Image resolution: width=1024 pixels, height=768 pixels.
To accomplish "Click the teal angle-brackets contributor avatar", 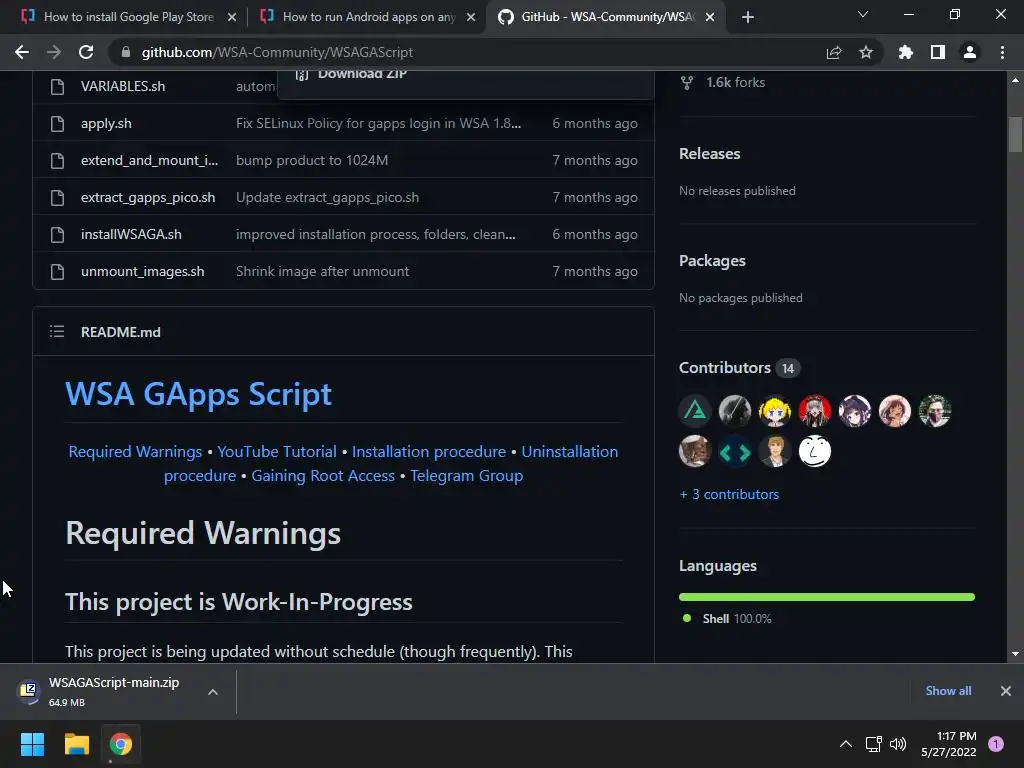I will click(x=735, y=451).
